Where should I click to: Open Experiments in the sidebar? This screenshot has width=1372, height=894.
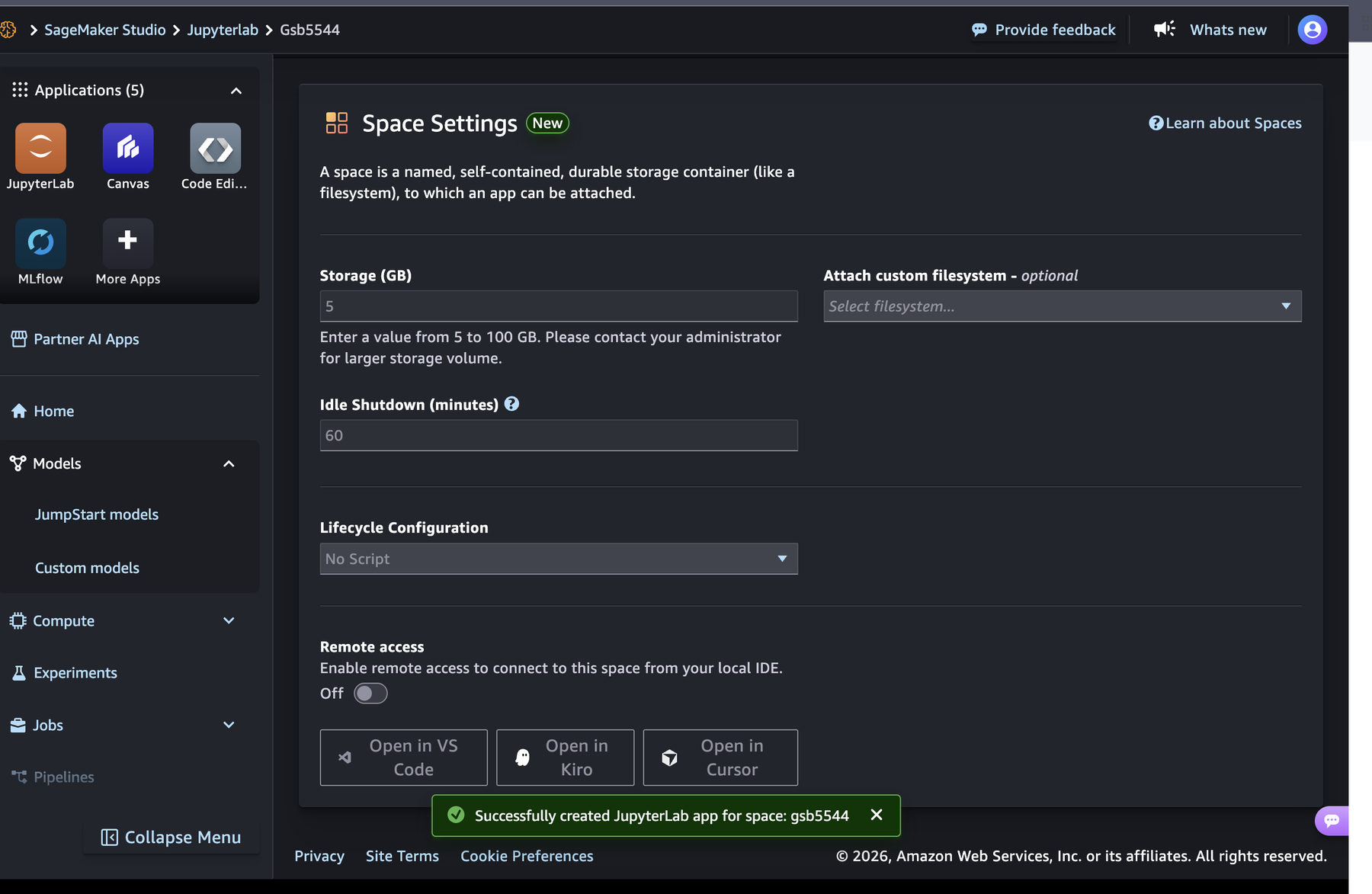65,672
